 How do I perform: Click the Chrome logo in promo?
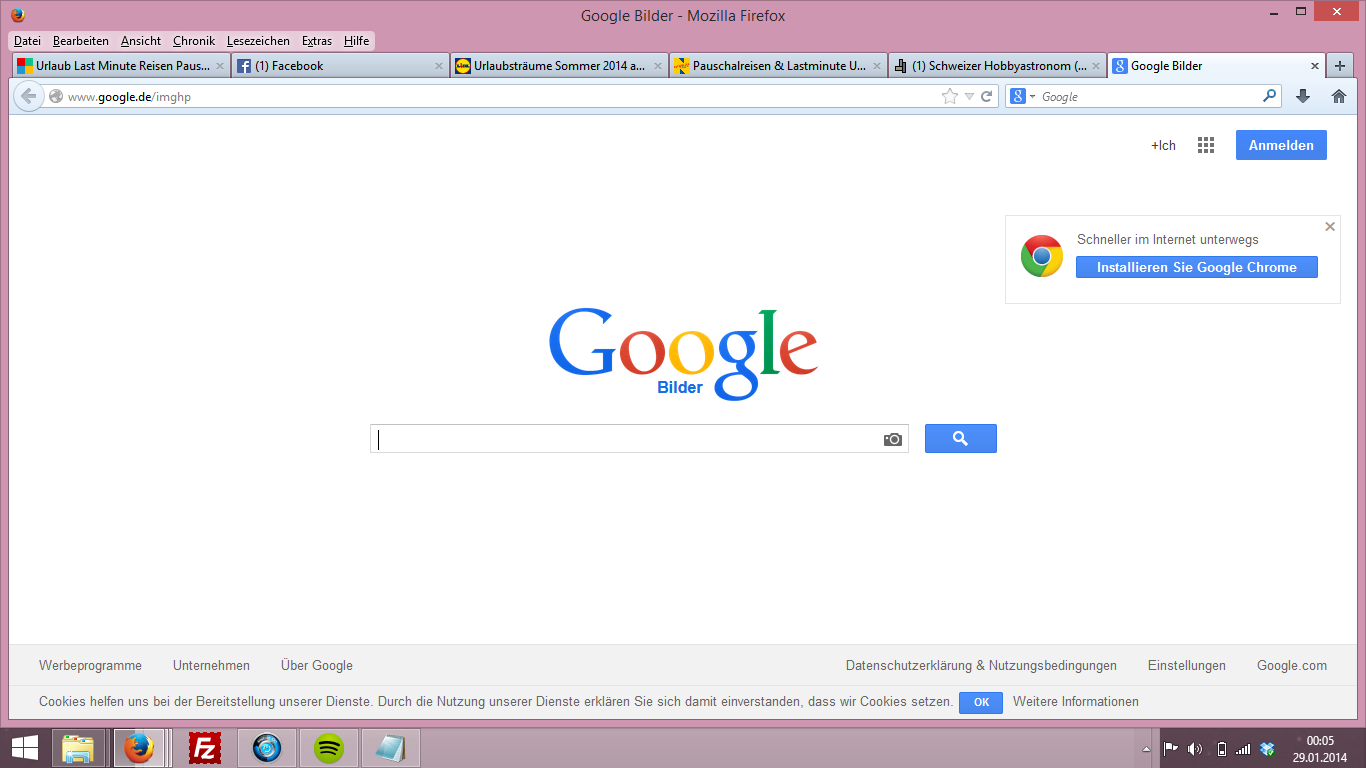tap(1042, 257)
